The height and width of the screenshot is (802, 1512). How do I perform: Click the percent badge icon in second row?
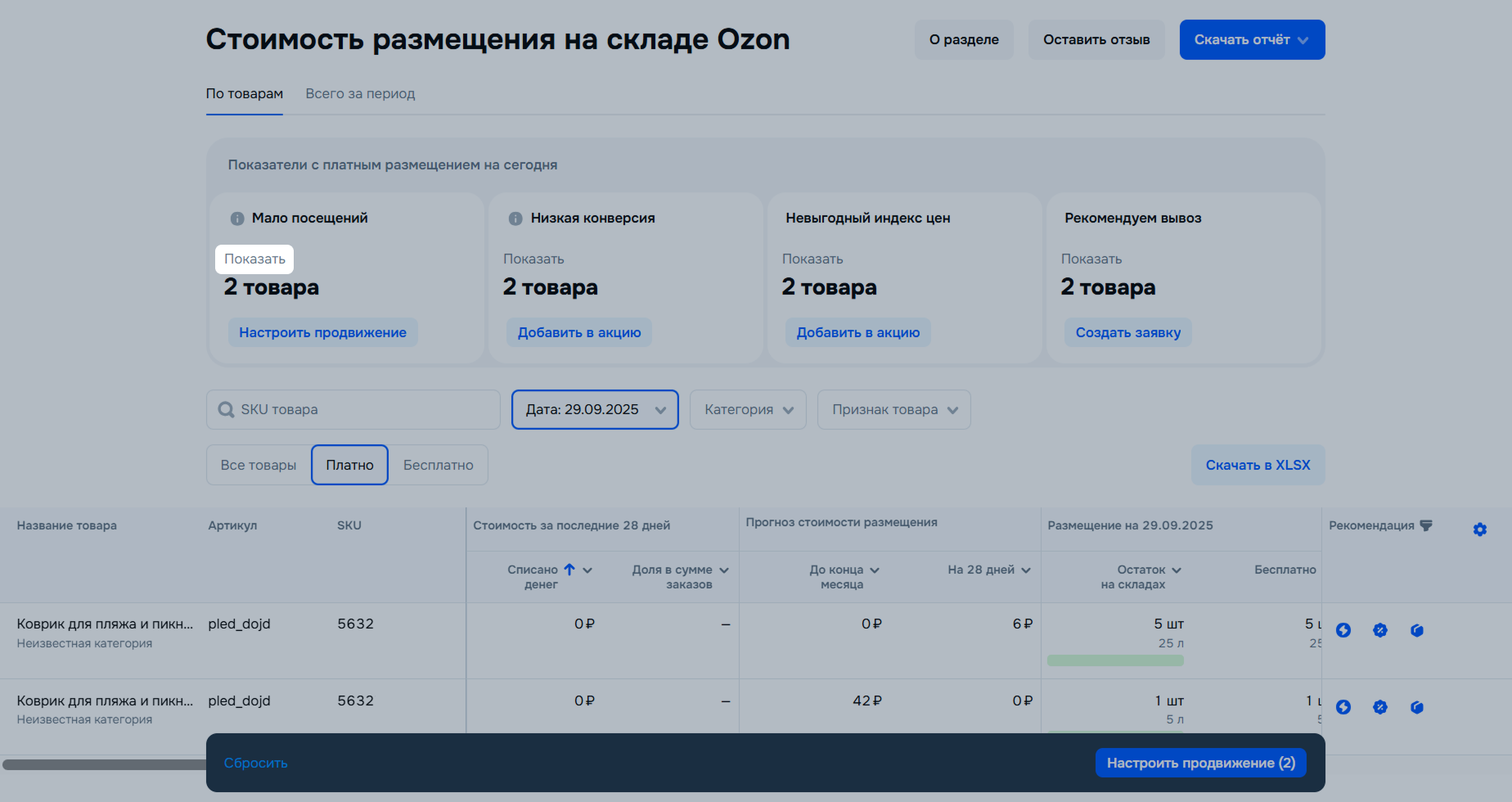pos(1379,707)
